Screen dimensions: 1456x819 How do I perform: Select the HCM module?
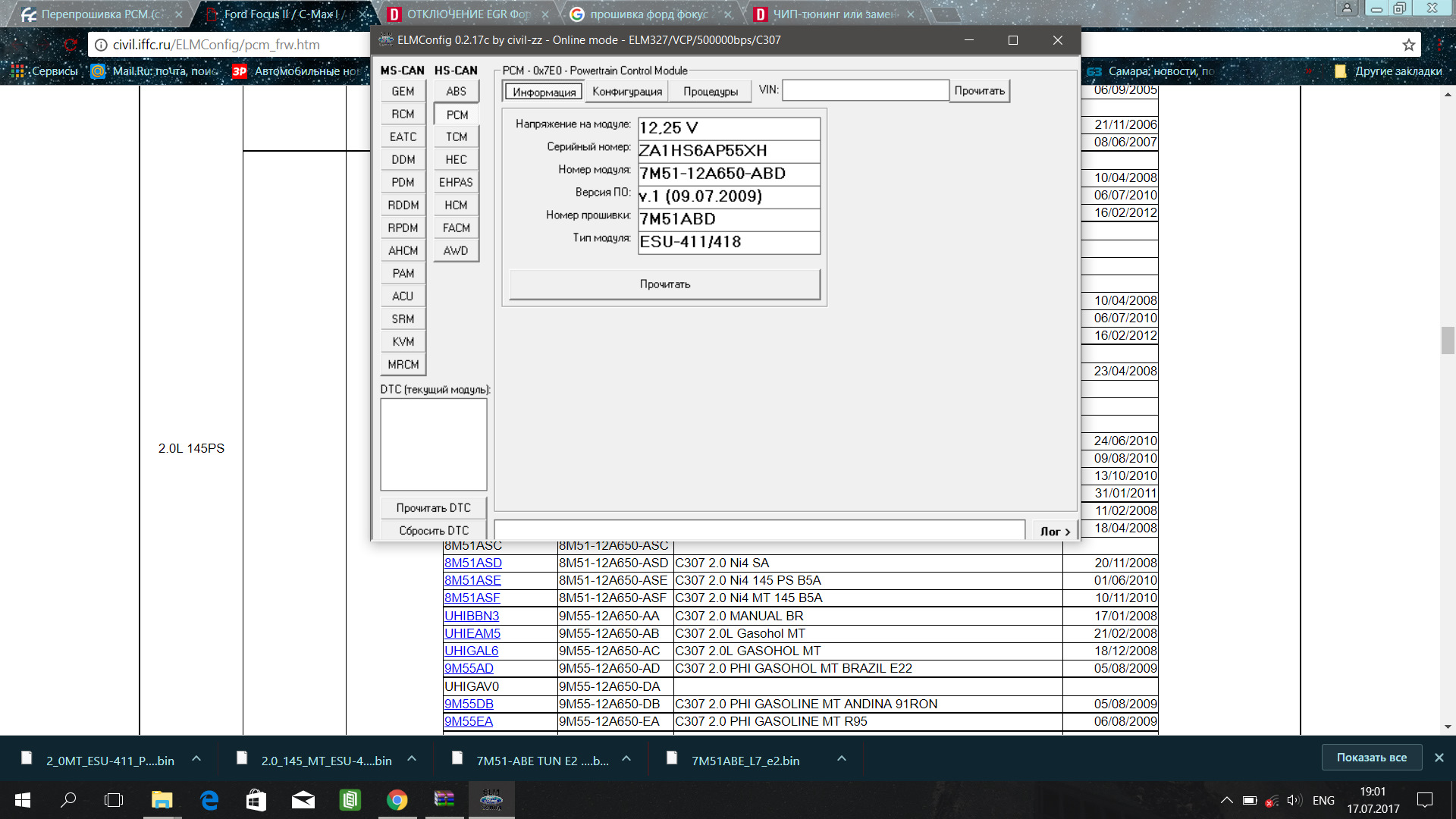tap(456, 205)
